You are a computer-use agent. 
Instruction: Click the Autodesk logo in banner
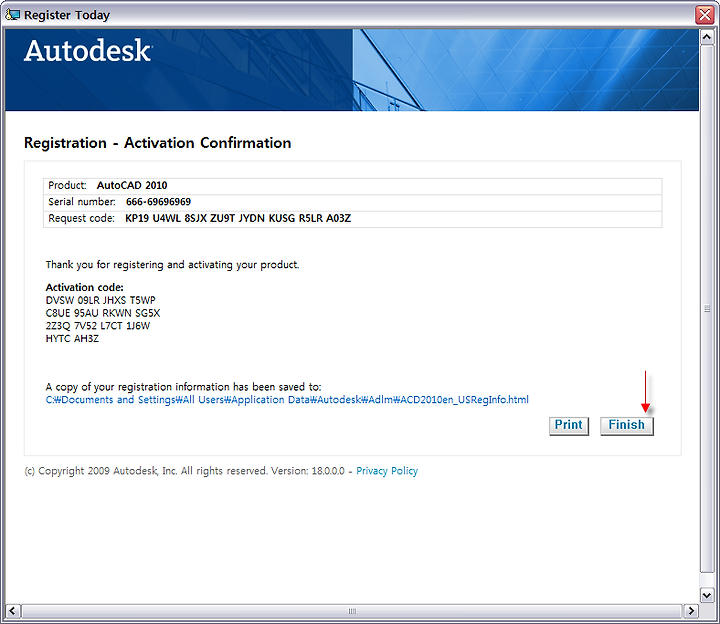(x=88, y=51)
